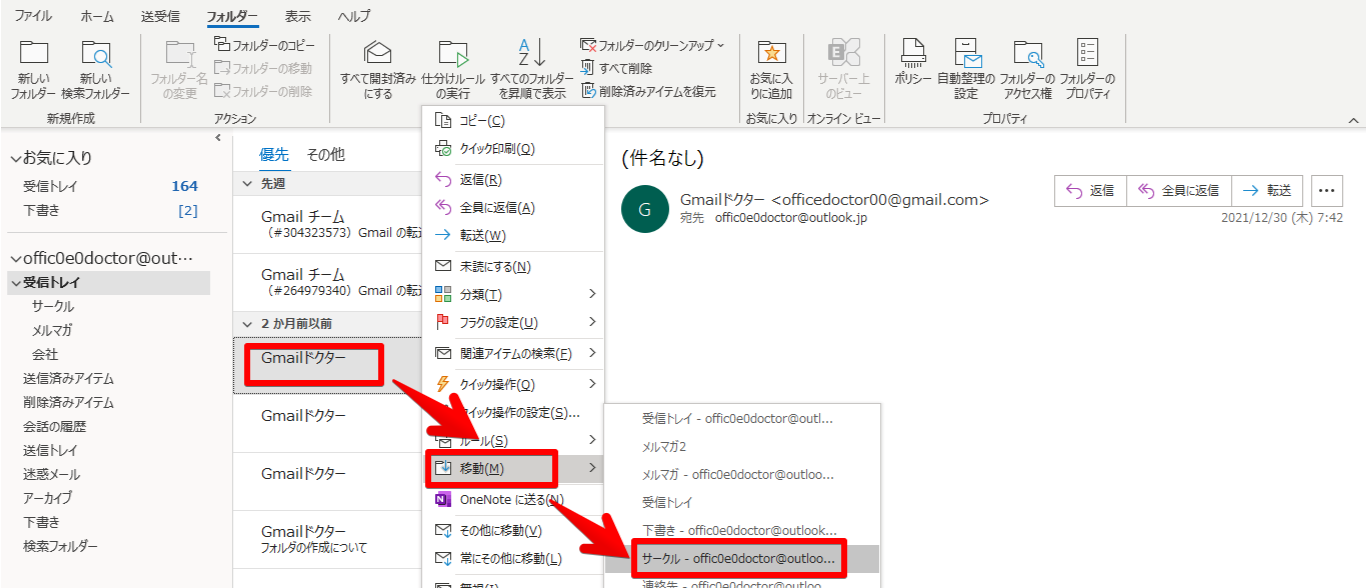1366x588 pixels.
Task: Switch to the その他 inbox tab
Action: coord(325,154)
